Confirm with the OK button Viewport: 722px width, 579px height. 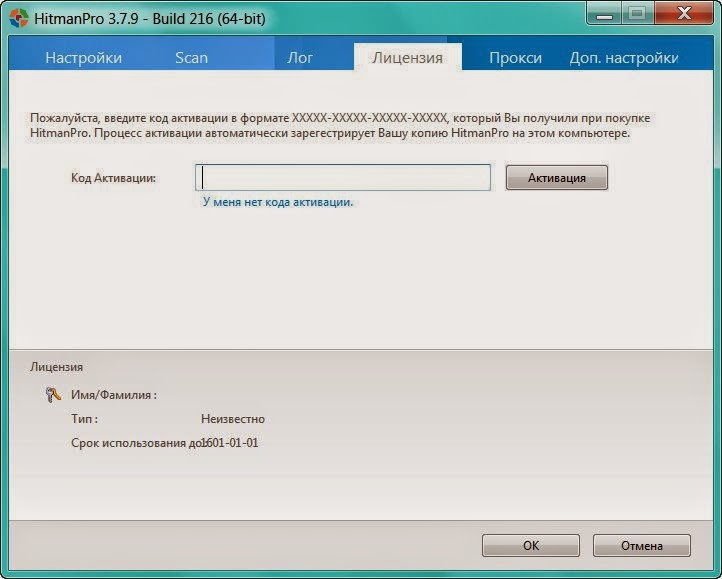click(x=530, y=545)
